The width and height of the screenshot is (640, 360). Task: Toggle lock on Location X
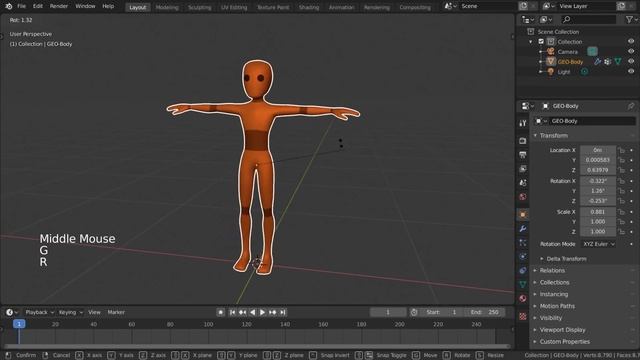(x=621, y=150)
